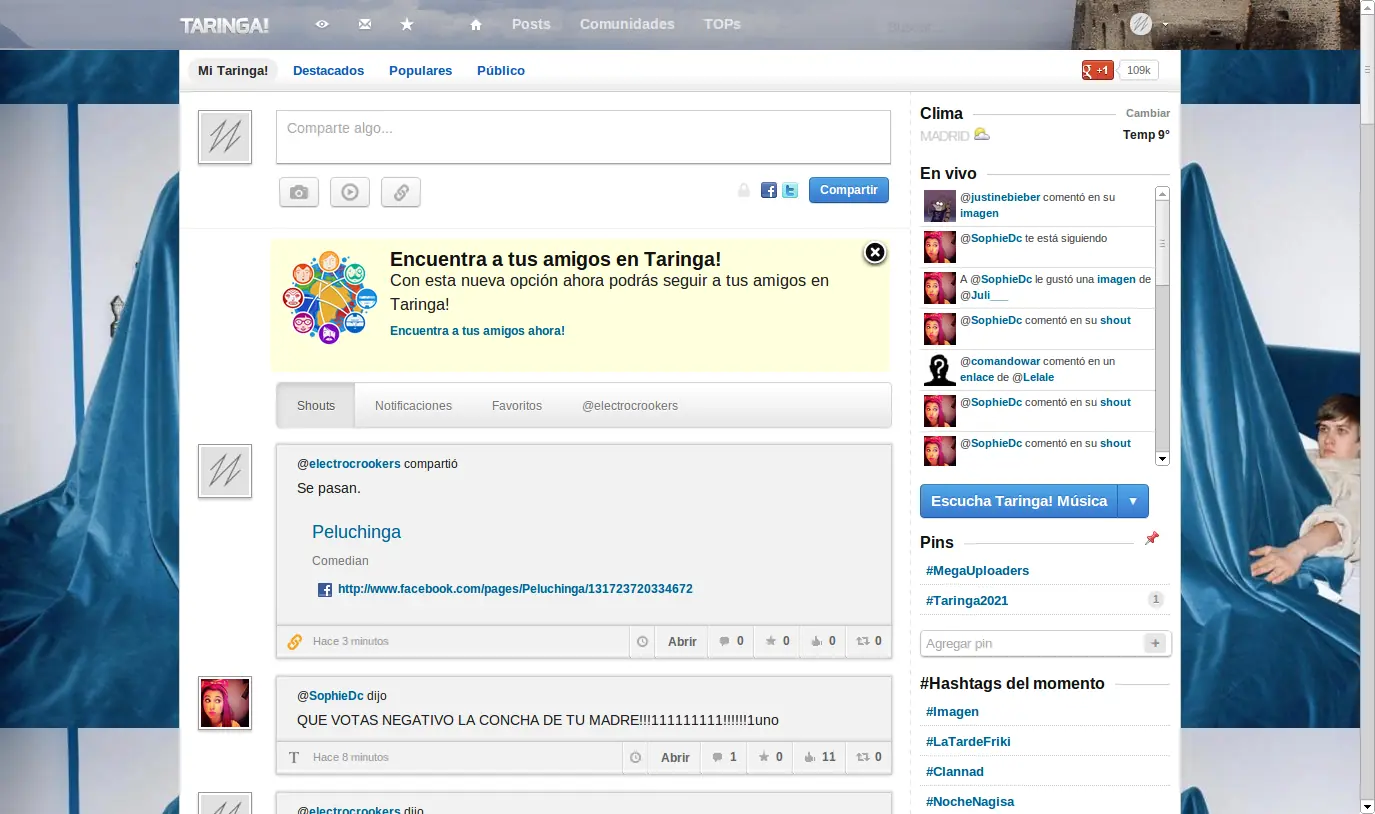Close the find friends banner
Screen dimensions: 1375x814
click(x=875, y=253)
